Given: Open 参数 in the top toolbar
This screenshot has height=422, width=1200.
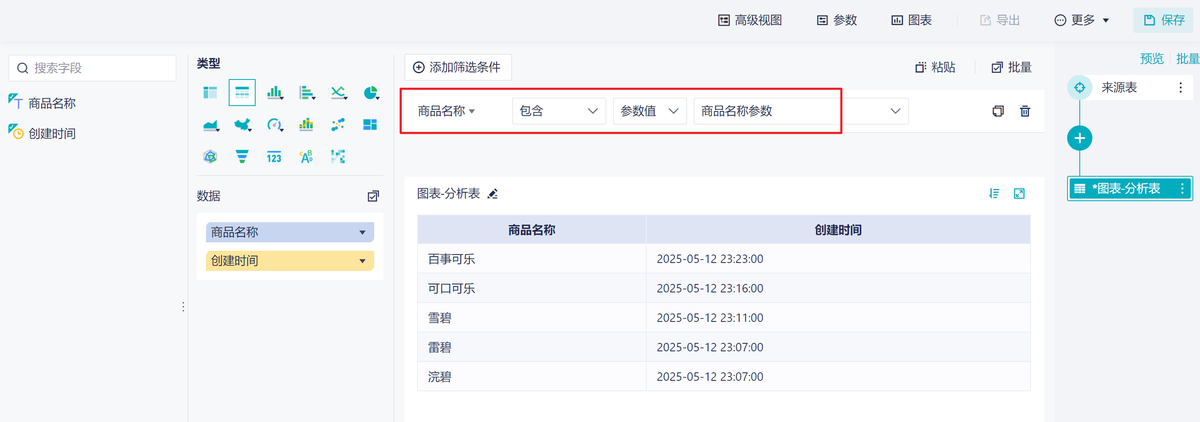Looking at the screenshot, I should pos(837,20).
